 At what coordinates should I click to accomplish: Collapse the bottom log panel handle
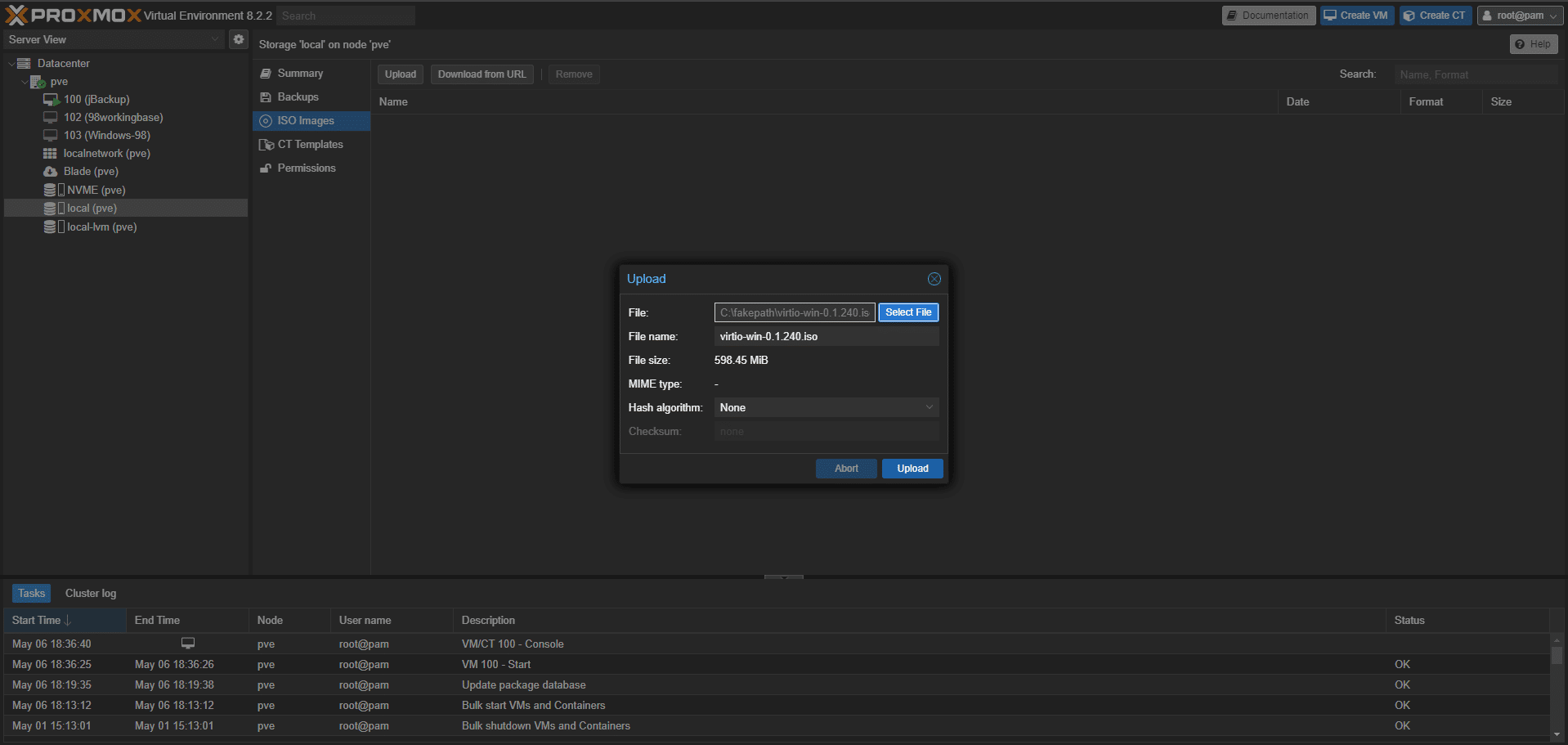click(784, 577)
